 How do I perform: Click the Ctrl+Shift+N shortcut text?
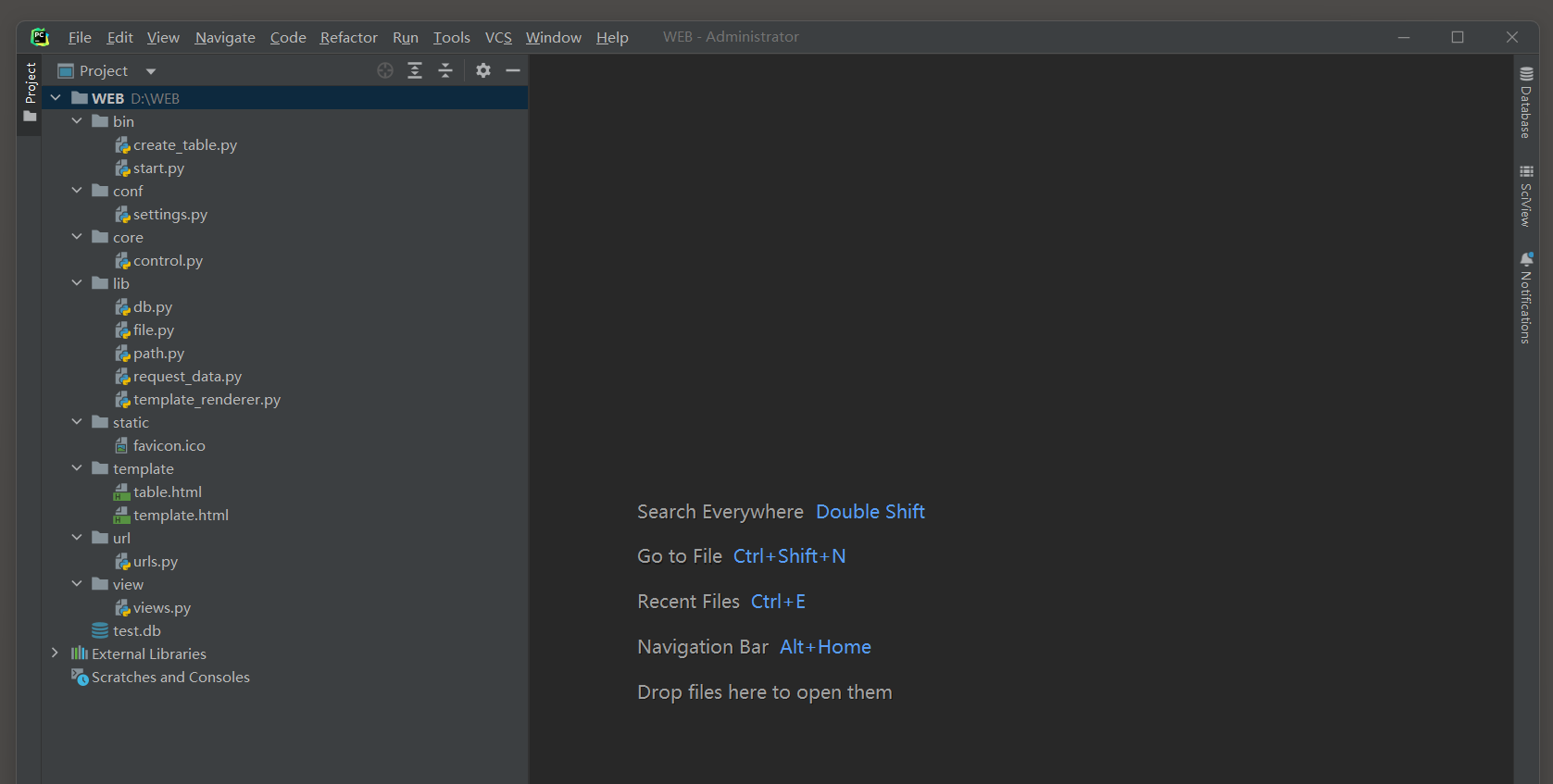(790, 556)
